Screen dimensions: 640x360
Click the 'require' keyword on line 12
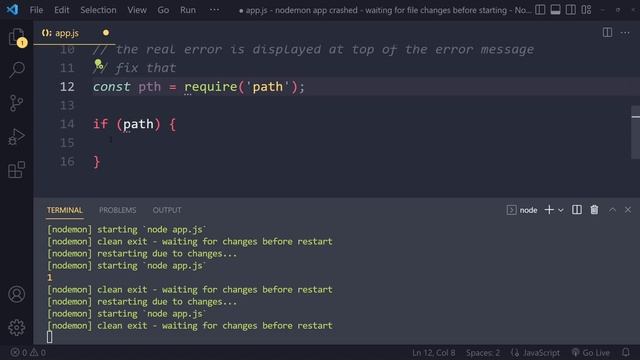(x=211, y=87)
